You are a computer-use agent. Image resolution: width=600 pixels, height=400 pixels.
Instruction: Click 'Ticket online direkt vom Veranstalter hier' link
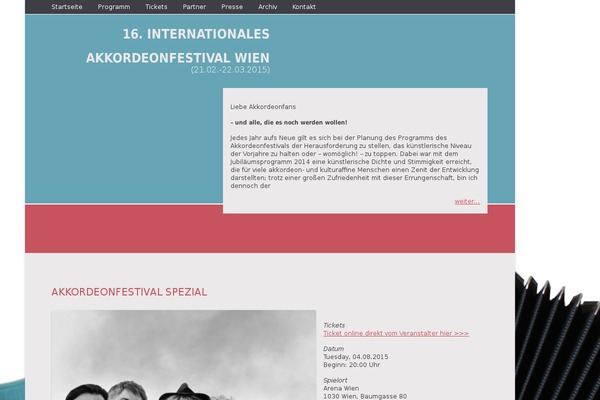(x=396, y=333)
